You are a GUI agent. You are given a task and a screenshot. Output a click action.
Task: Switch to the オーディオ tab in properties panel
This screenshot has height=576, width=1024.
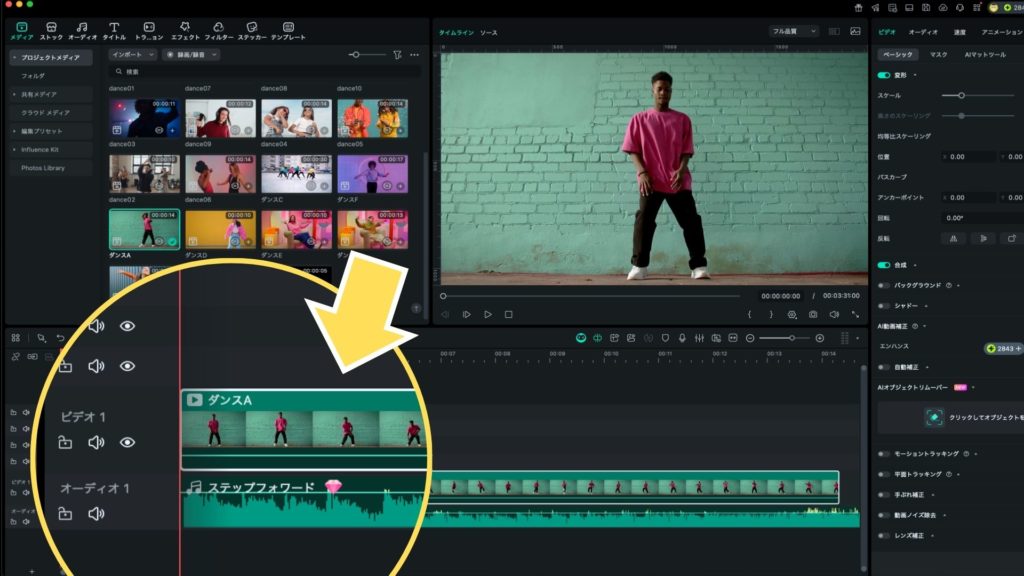923,32
